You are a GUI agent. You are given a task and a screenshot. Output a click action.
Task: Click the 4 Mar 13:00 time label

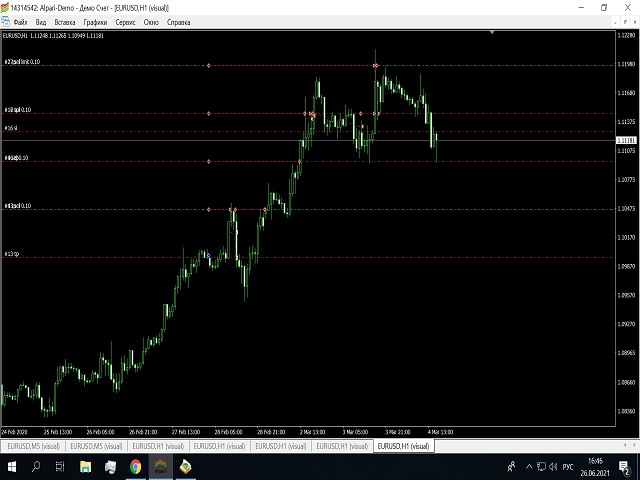click(x=440, y=432)
